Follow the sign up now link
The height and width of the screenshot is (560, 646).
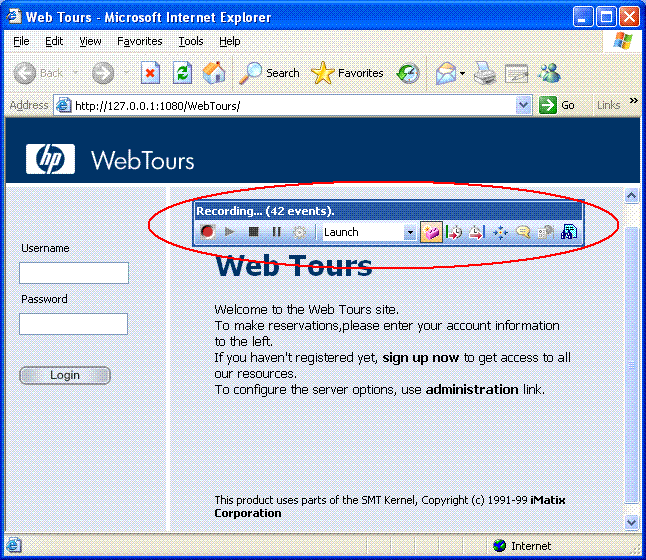click(421, 357)
